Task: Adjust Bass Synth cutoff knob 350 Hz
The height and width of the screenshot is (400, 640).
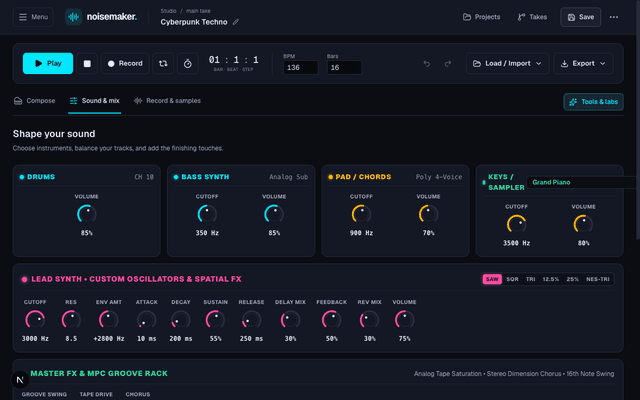Action: [x=207, y=214]
